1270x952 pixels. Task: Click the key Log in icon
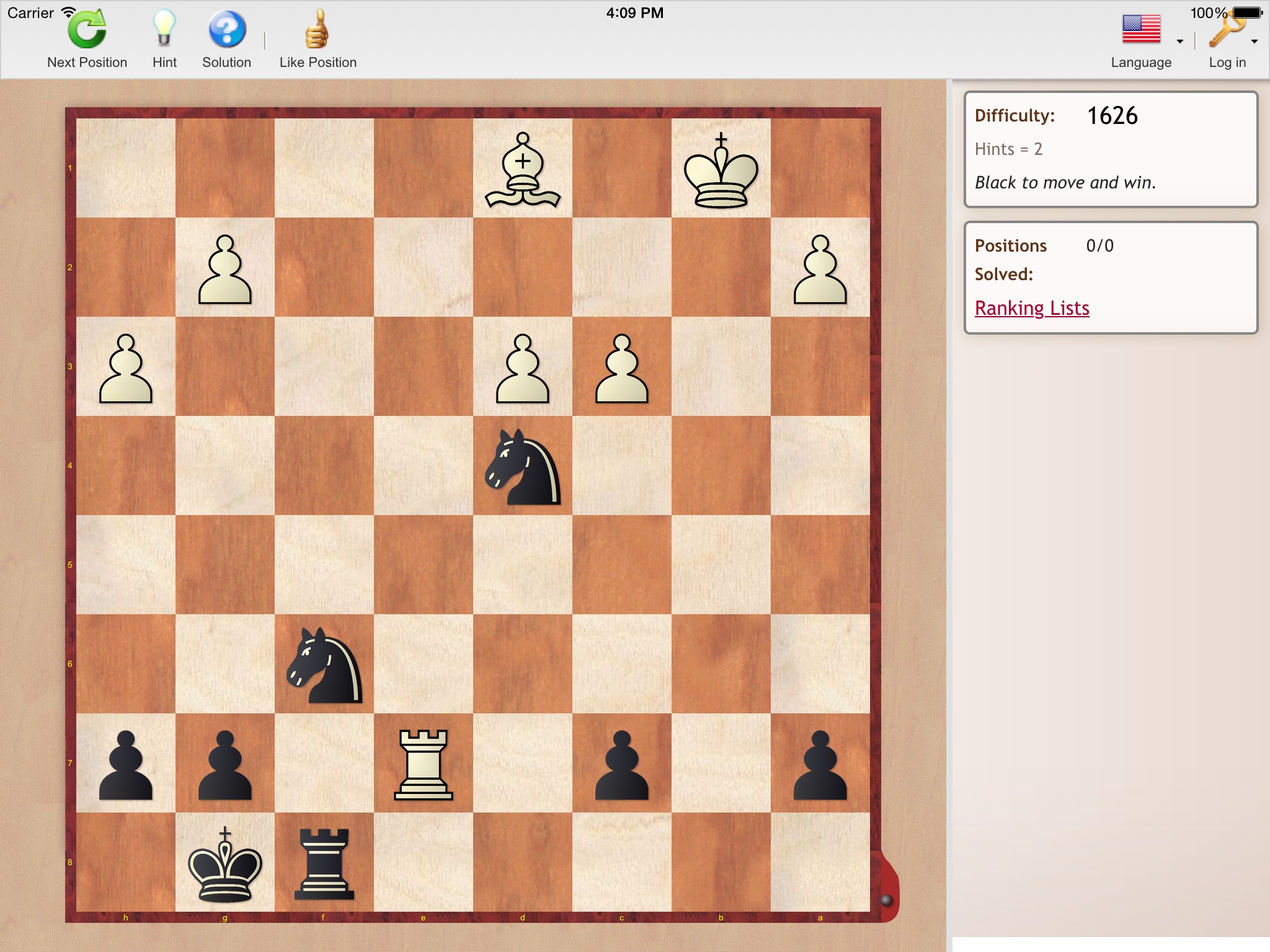(1226, 30)
